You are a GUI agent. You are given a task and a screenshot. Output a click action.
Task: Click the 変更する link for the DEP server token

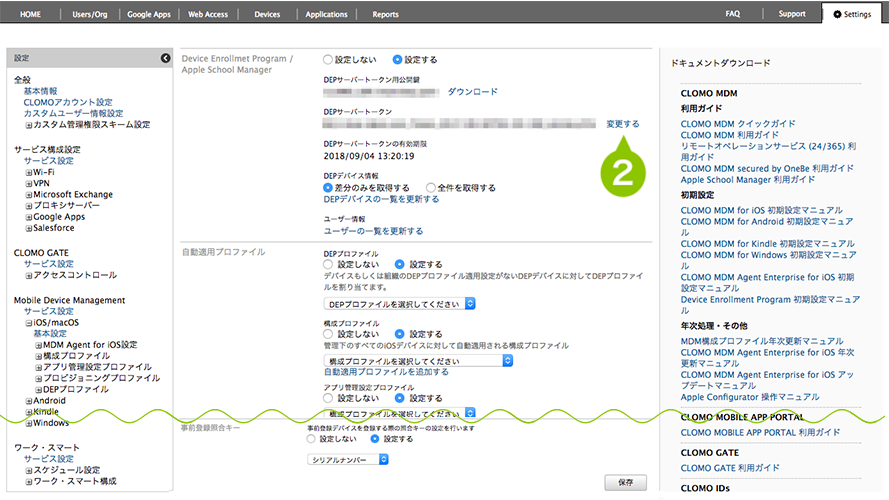[x=623, y=124]
